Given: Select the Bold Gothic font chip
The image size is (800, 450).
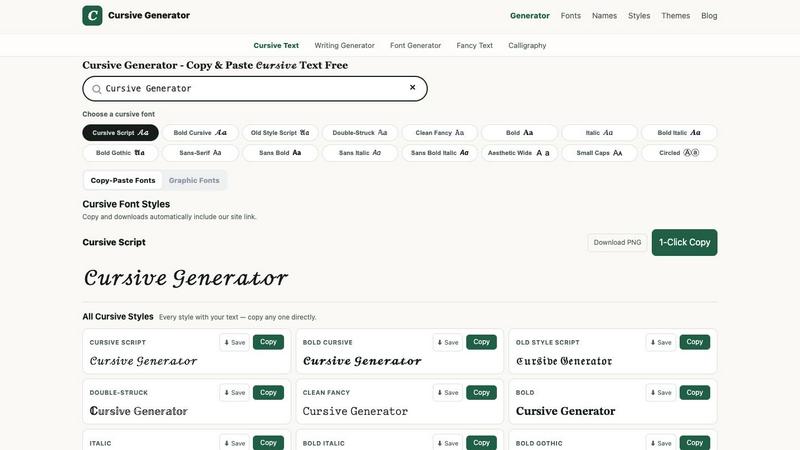Looking at the screenshot, I should pos(120,153).
